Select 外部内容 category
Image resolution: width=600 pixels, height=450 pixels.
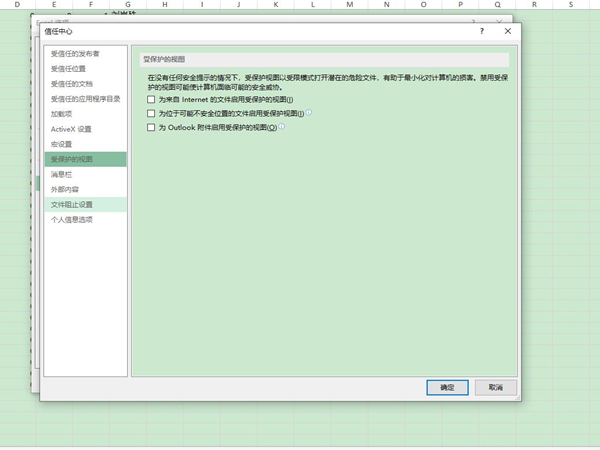pyautogui.click(x=85, y=189)
